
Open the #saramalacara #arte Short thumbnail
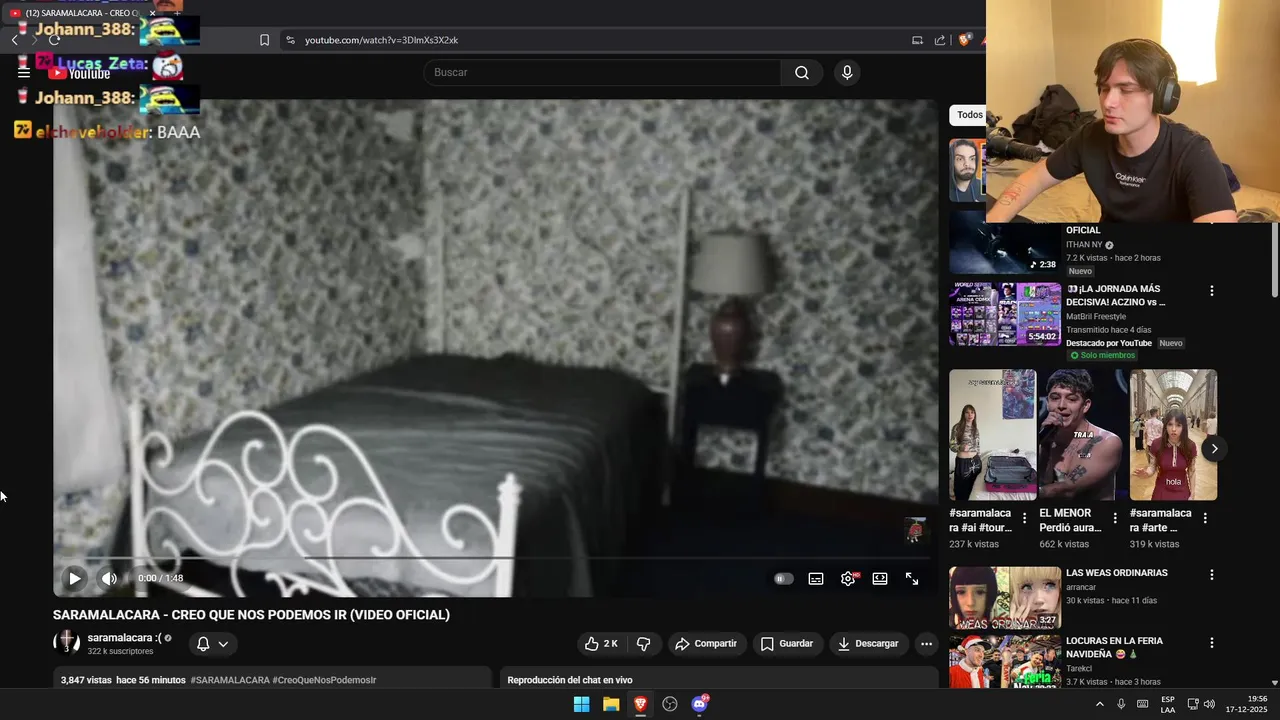point(1173,435)
